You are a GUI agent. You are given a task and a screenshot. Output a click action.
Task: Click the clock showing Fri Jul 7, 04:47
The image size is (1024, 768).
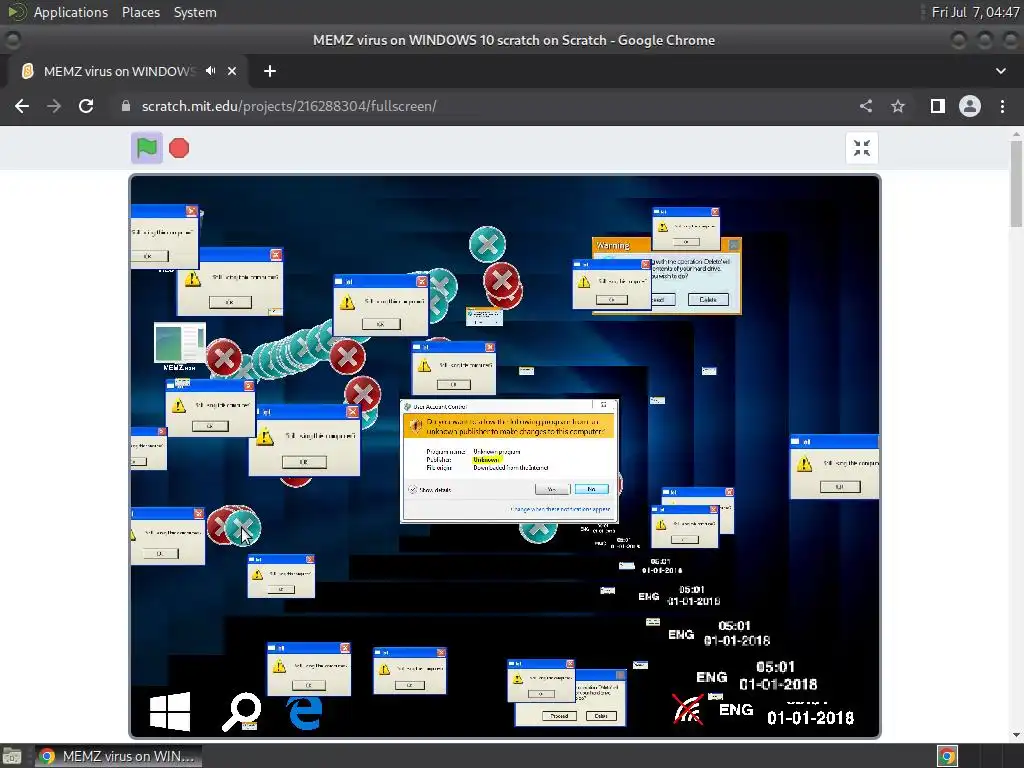click(x=974, y=12)
